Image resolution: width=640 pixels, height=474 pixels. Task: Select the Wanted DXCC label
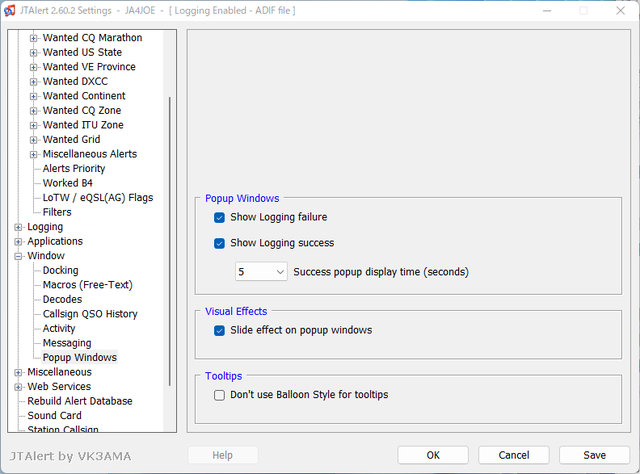[76, 82]
